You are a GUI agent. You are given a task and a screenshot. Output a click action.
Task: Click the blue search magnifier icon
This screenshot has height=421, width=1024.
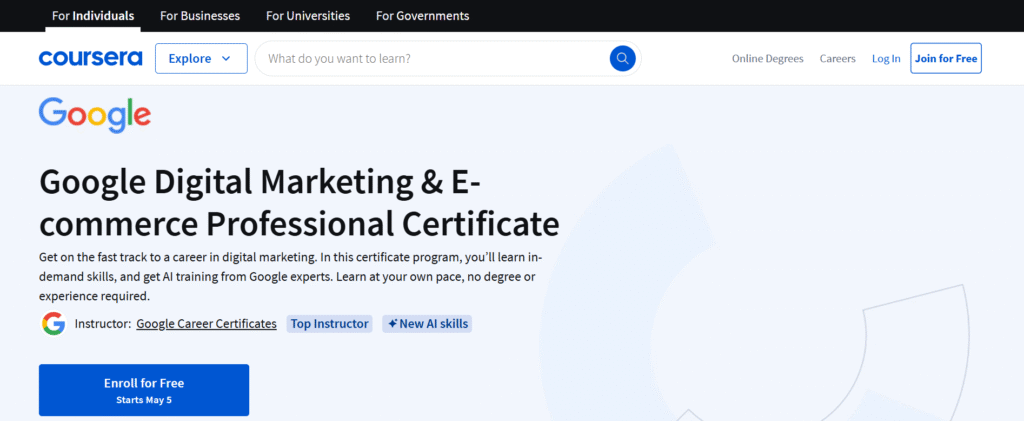[x=622, y=59]
